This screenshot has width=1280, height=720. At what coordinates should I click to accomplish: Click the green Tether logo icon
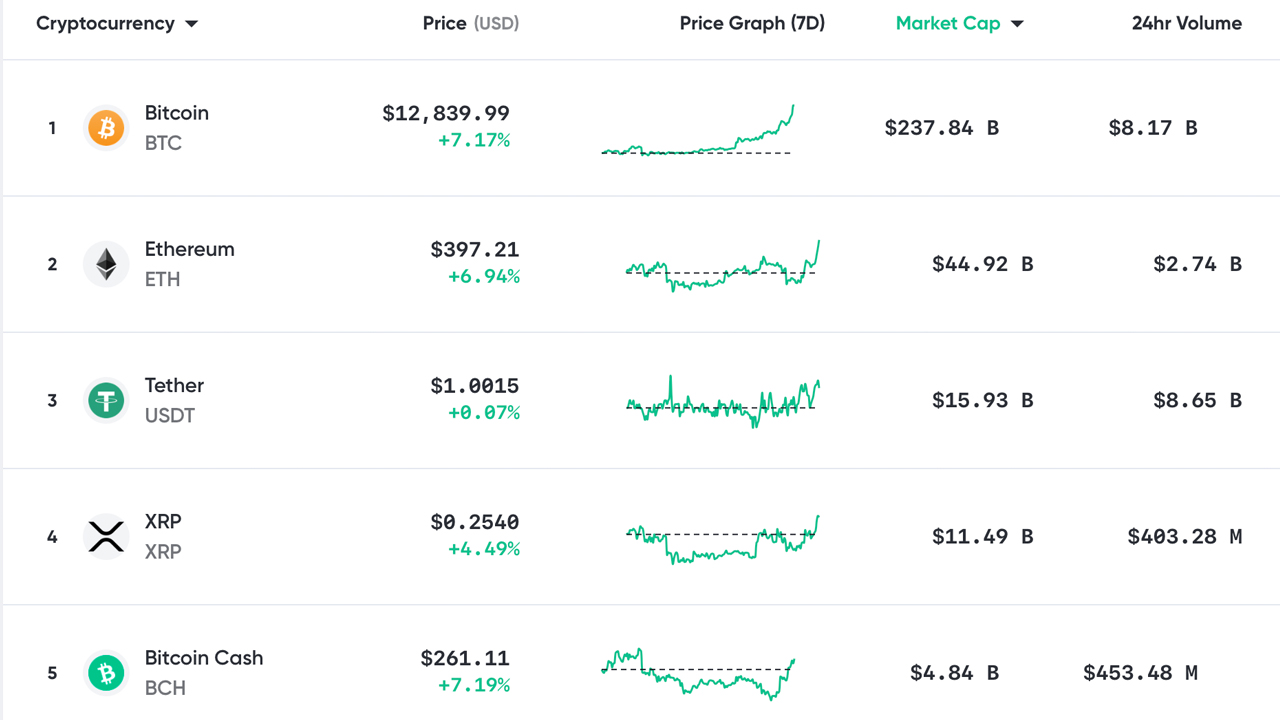pos(105,400)
